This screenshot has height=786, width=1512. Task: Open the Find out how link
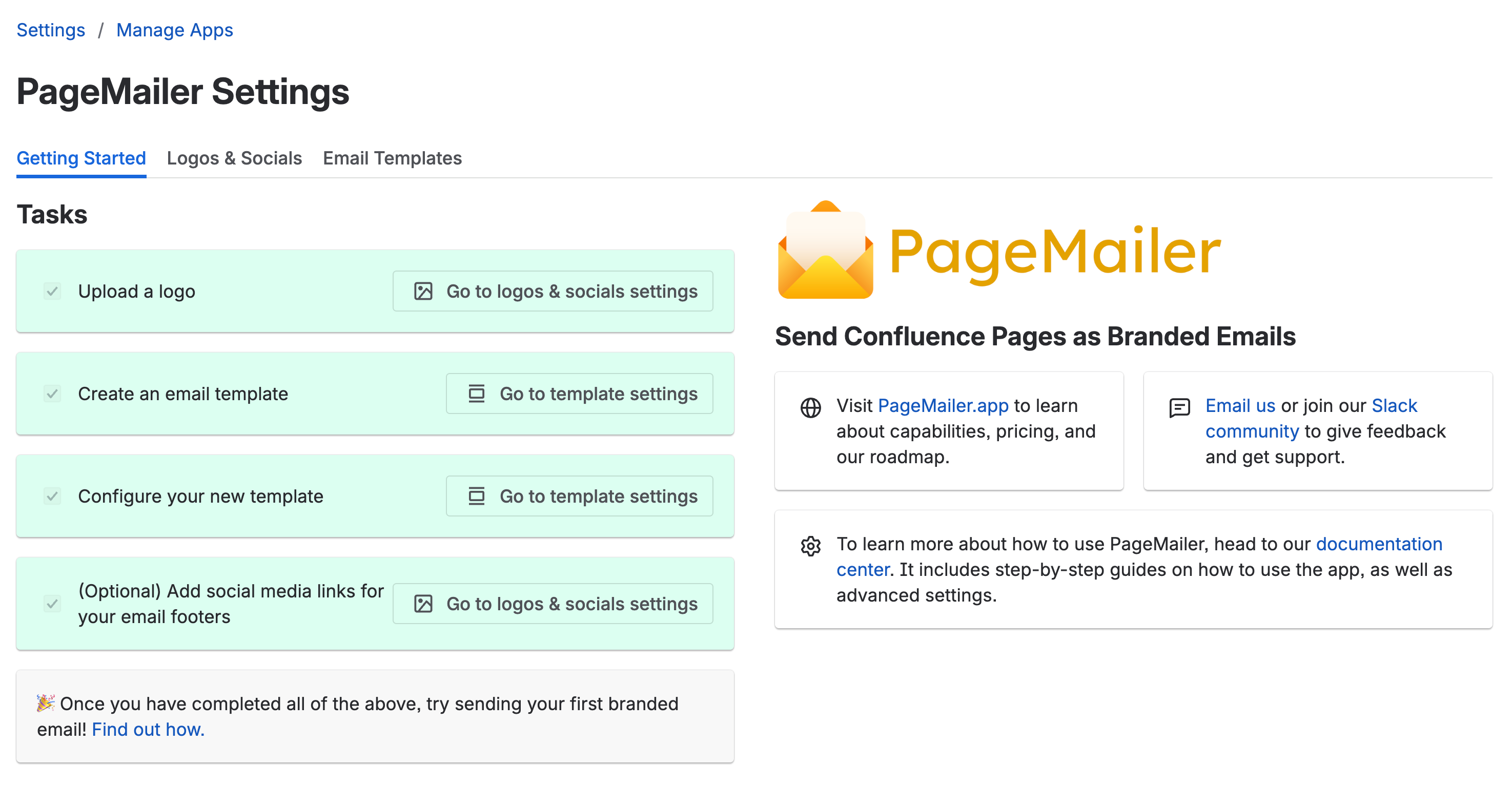coord(148,729)
